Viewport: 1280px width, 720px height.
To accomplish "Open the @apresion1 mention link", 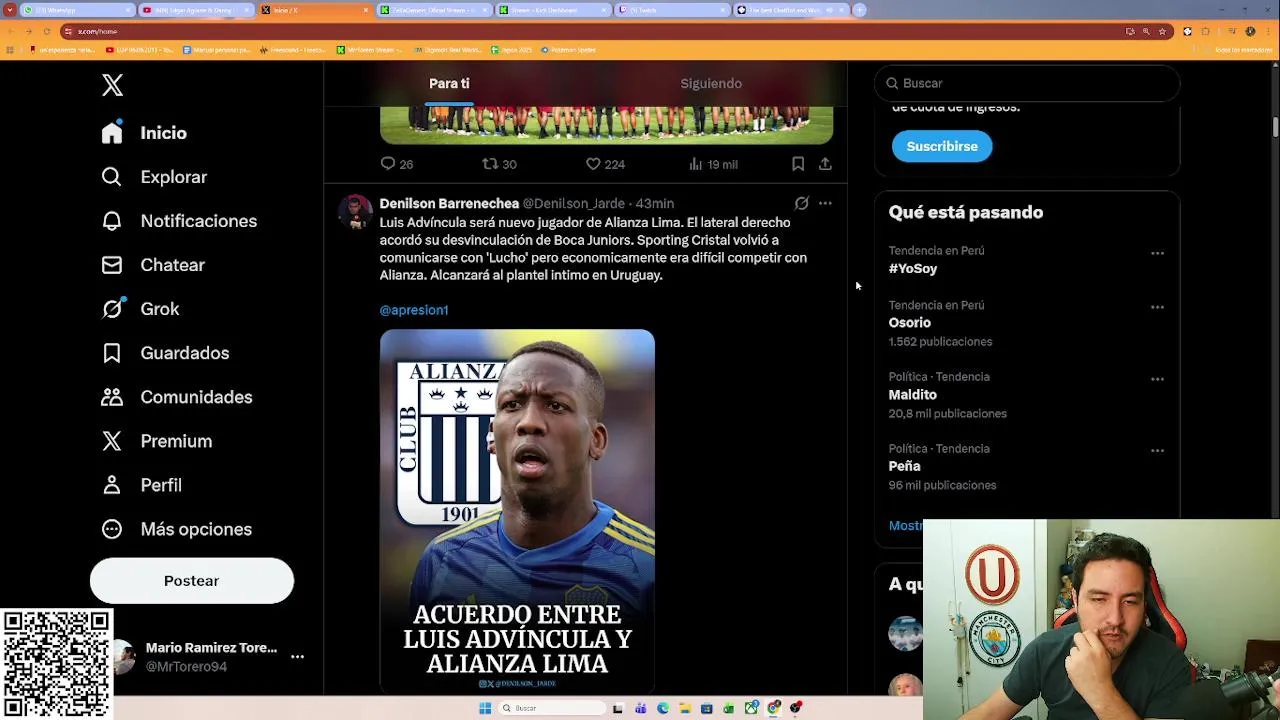I will [414, 310].
